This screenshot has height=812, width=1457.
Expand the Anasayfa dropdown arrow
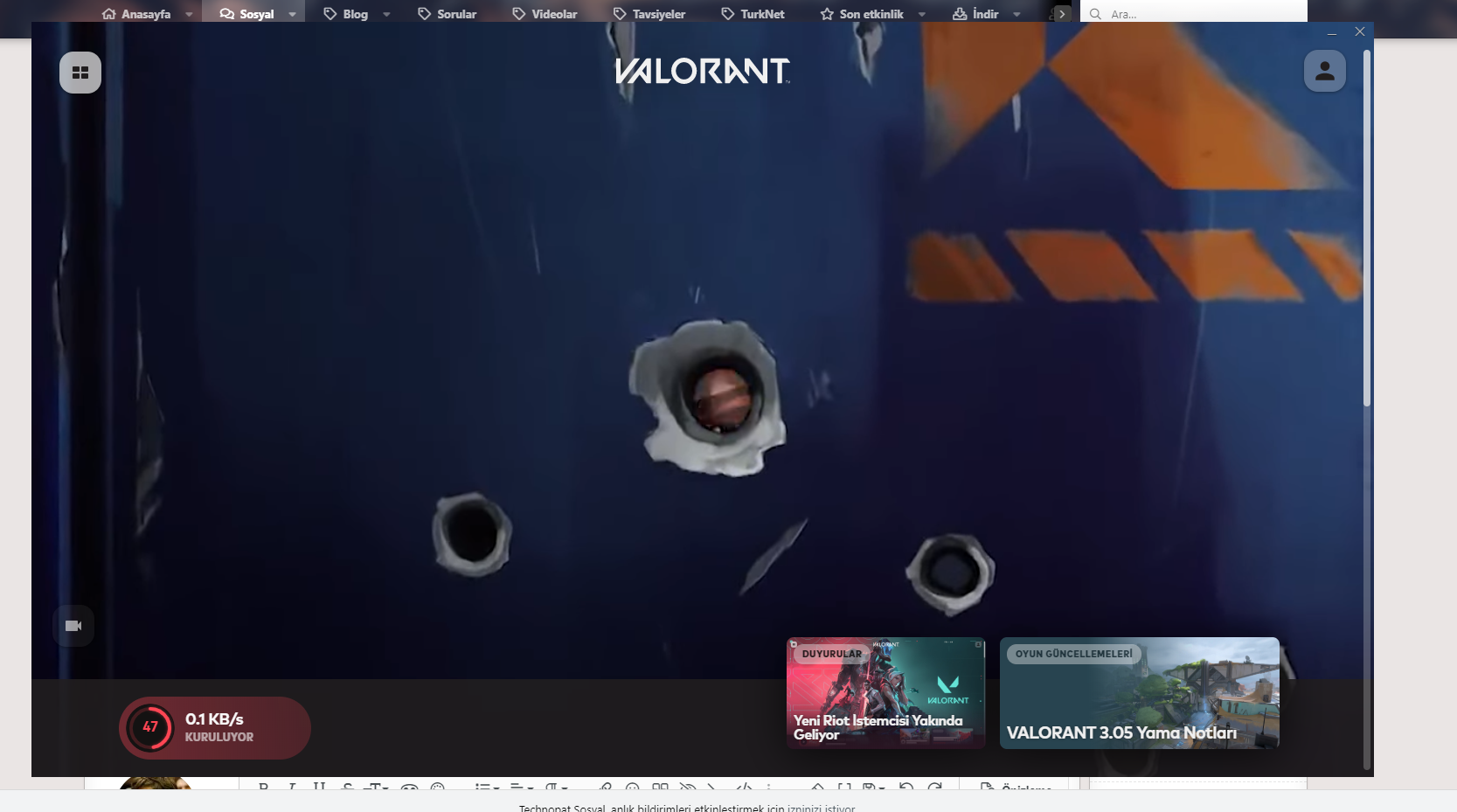pos(189,14)
